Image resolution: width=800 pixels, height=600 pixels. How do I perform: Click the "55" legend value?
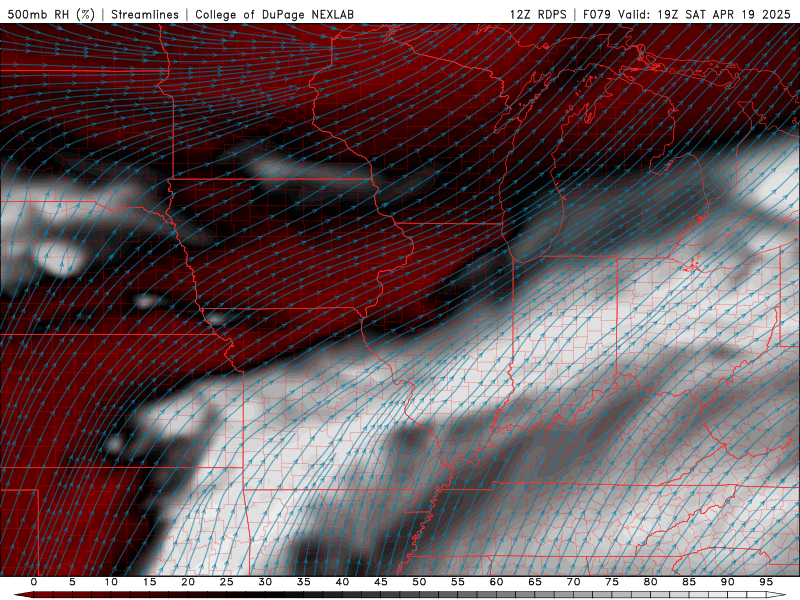point(458,582)
